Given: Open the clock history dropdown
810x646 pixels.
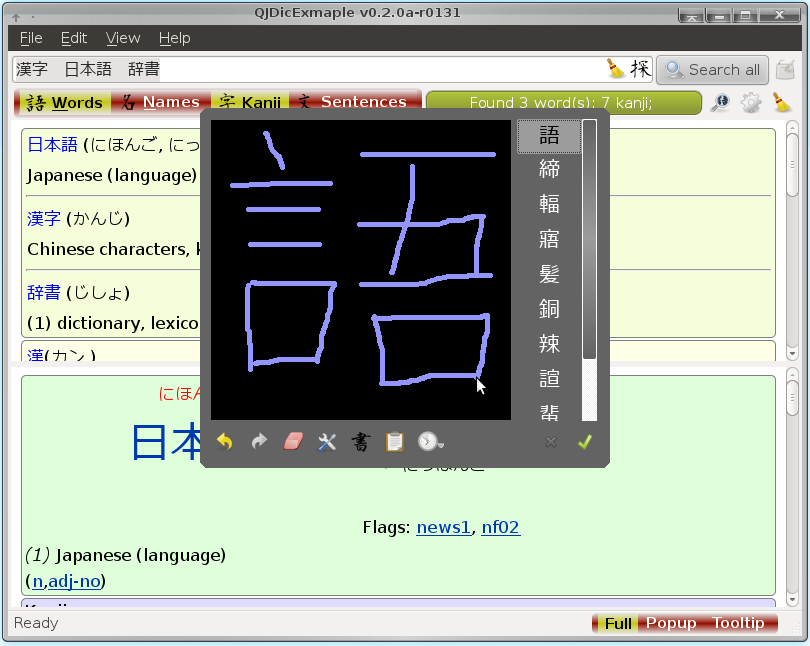Looking at the screenshot, I should [430, 442].
